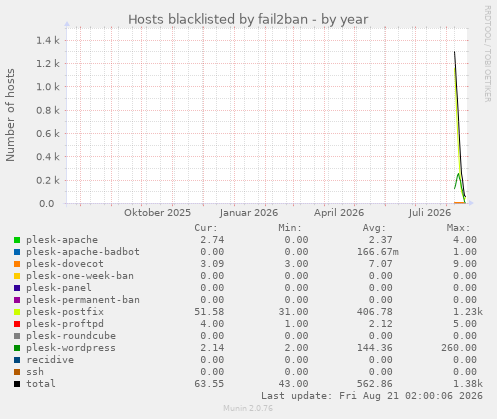
Task: Click the plesk-wordpress dark green swatch
Action: point(17,348)
